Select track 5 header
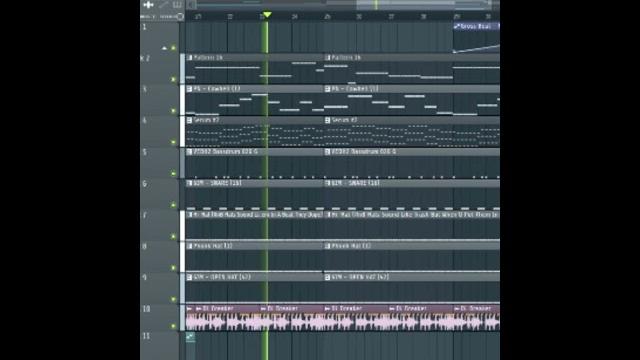This screenshot has height=360, width=640. 160,163
